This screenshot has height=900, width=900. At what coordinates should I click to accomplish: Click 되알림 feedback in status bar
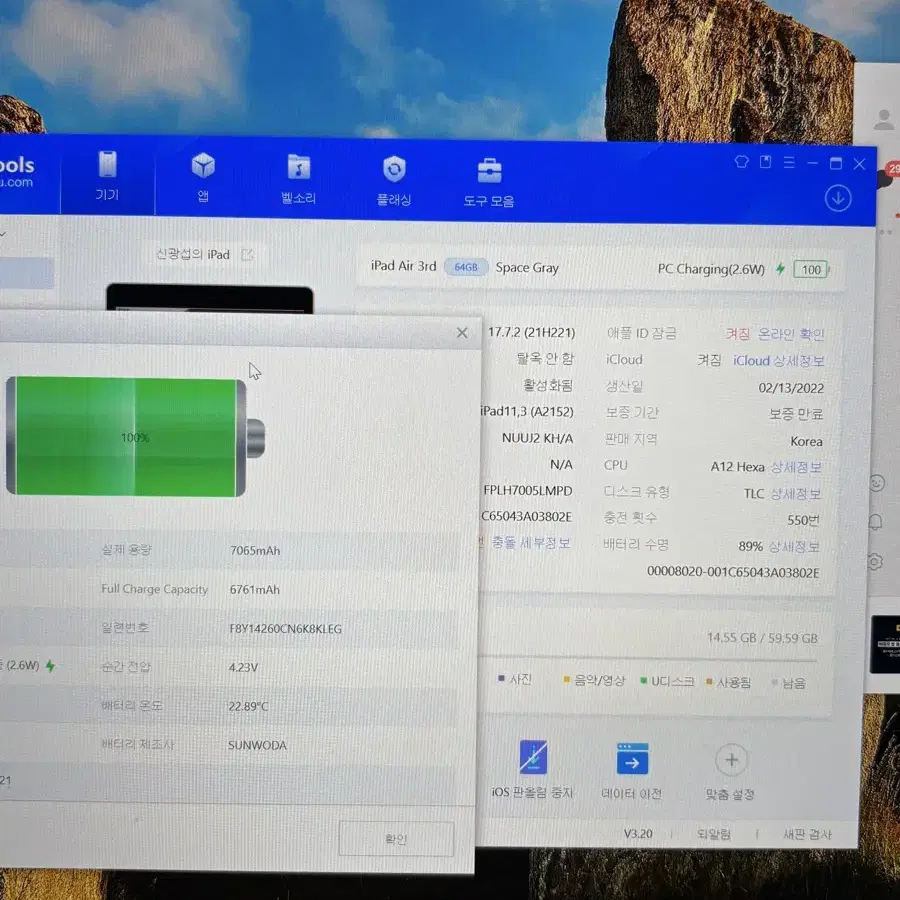tap(713, 834)
